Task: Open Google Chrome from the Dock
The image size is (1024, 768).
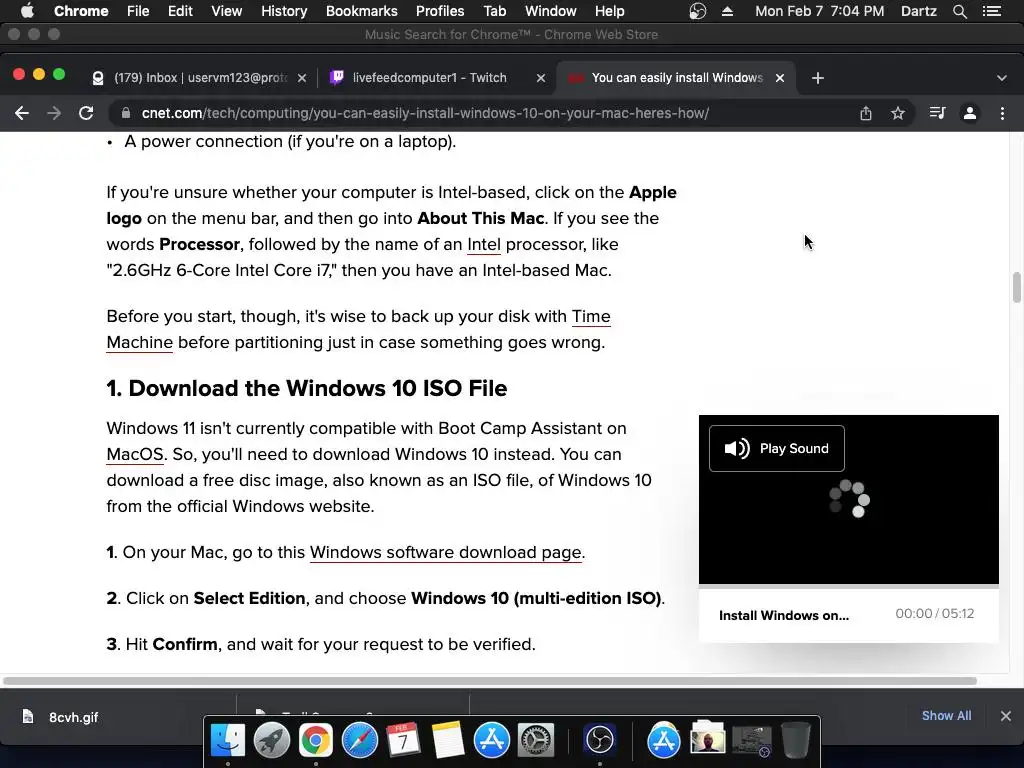Action: [x=315, y=740]
